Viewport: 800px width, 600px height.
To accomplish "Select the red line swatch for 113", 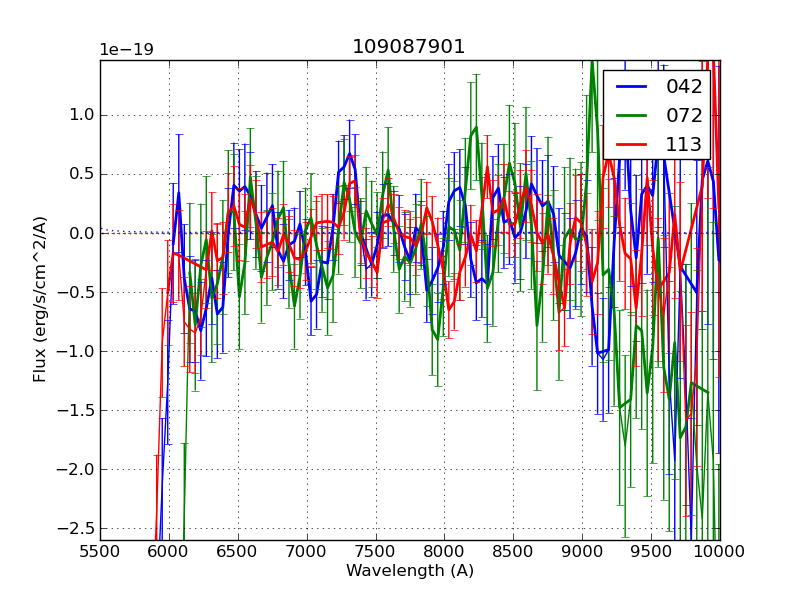I will [630, 144].
